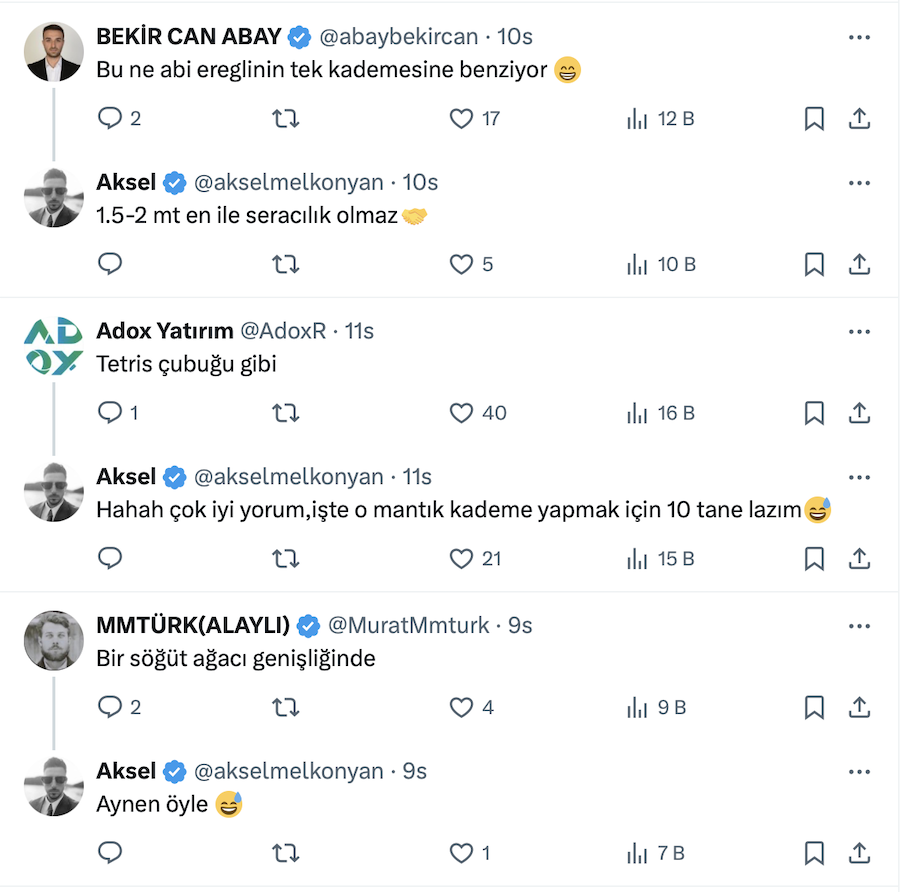Open @abaybekircan profile handle
Viewport: 914px width, 892px height.
pyautogui.click(x=398, y=37)
